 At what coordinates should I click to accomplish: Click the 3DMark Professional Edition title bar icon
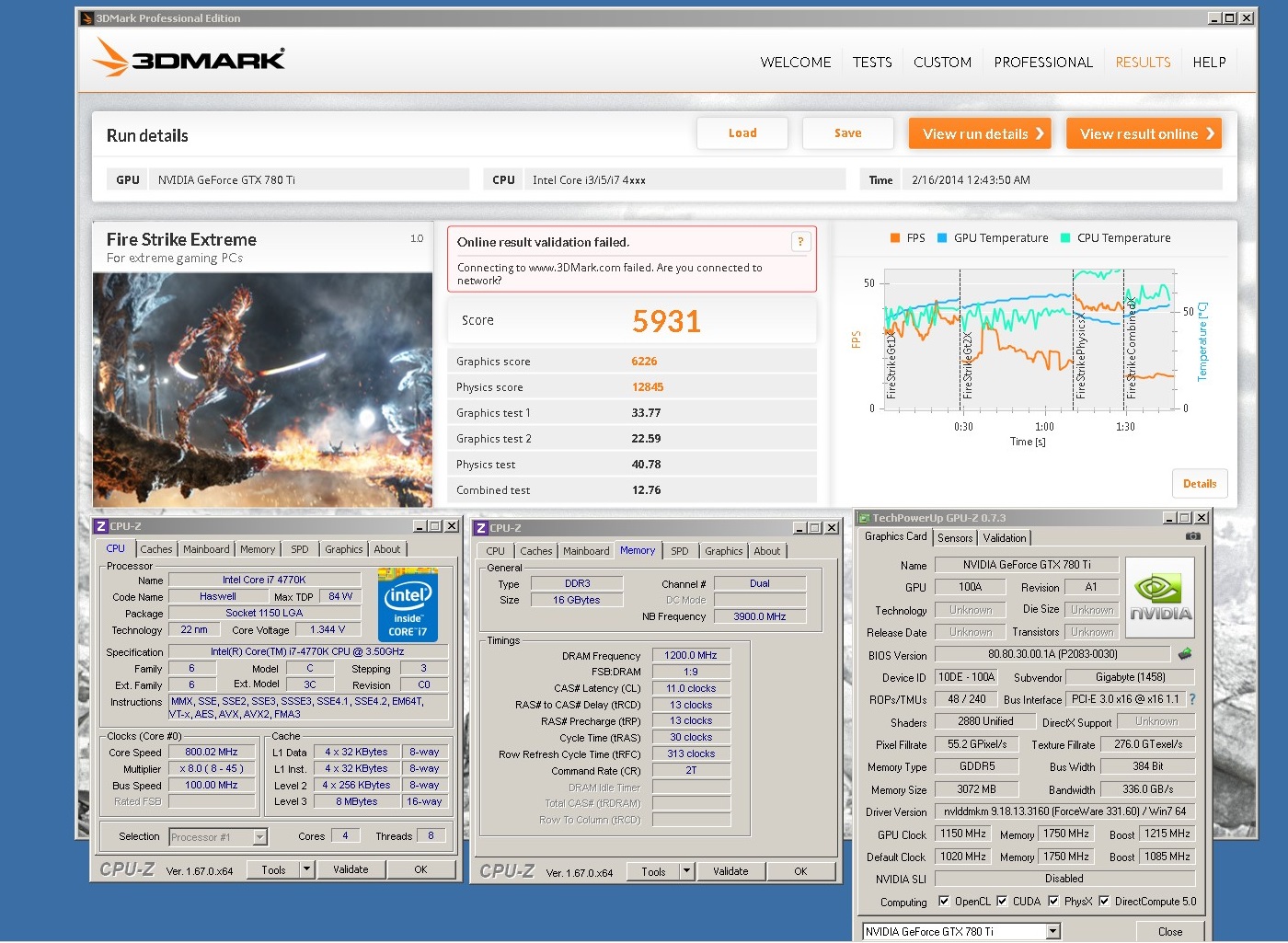coord(87,17)
